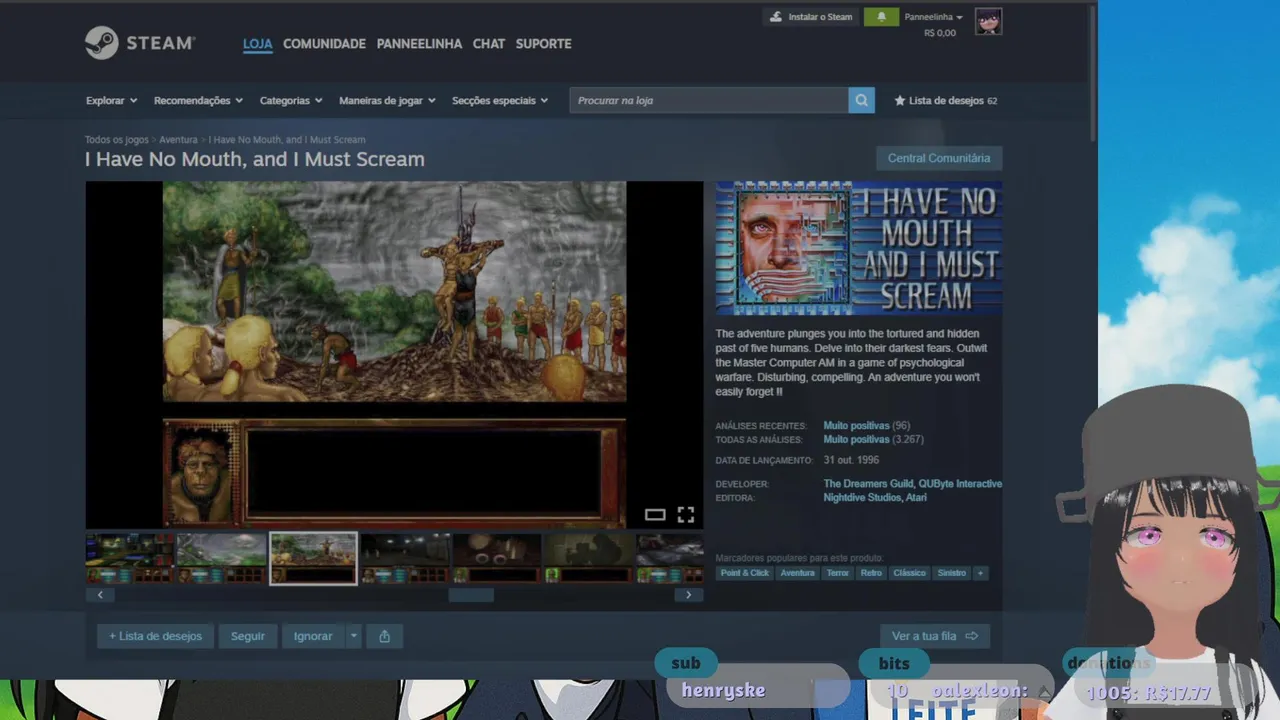Select the Terror tag

tap(837, 573)
